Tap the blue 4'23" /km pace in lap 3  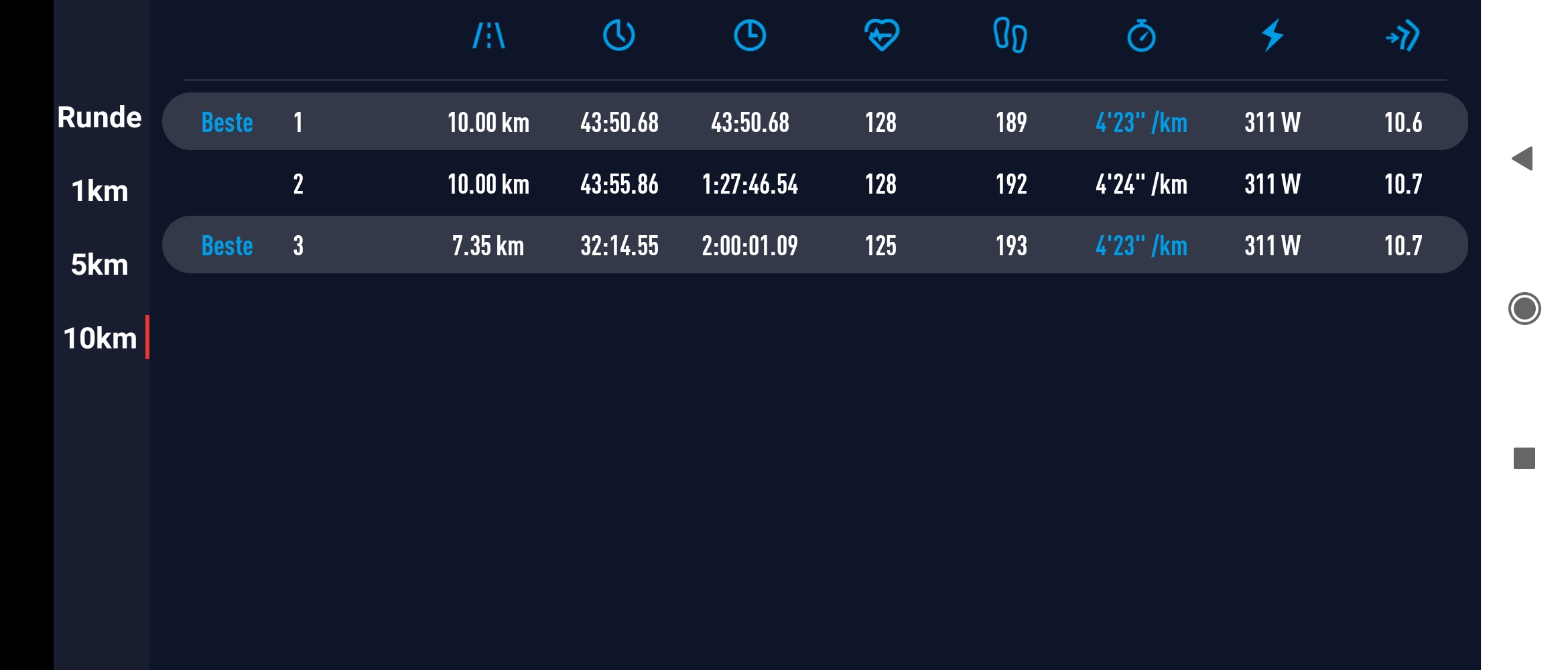tap(1141, 246)
